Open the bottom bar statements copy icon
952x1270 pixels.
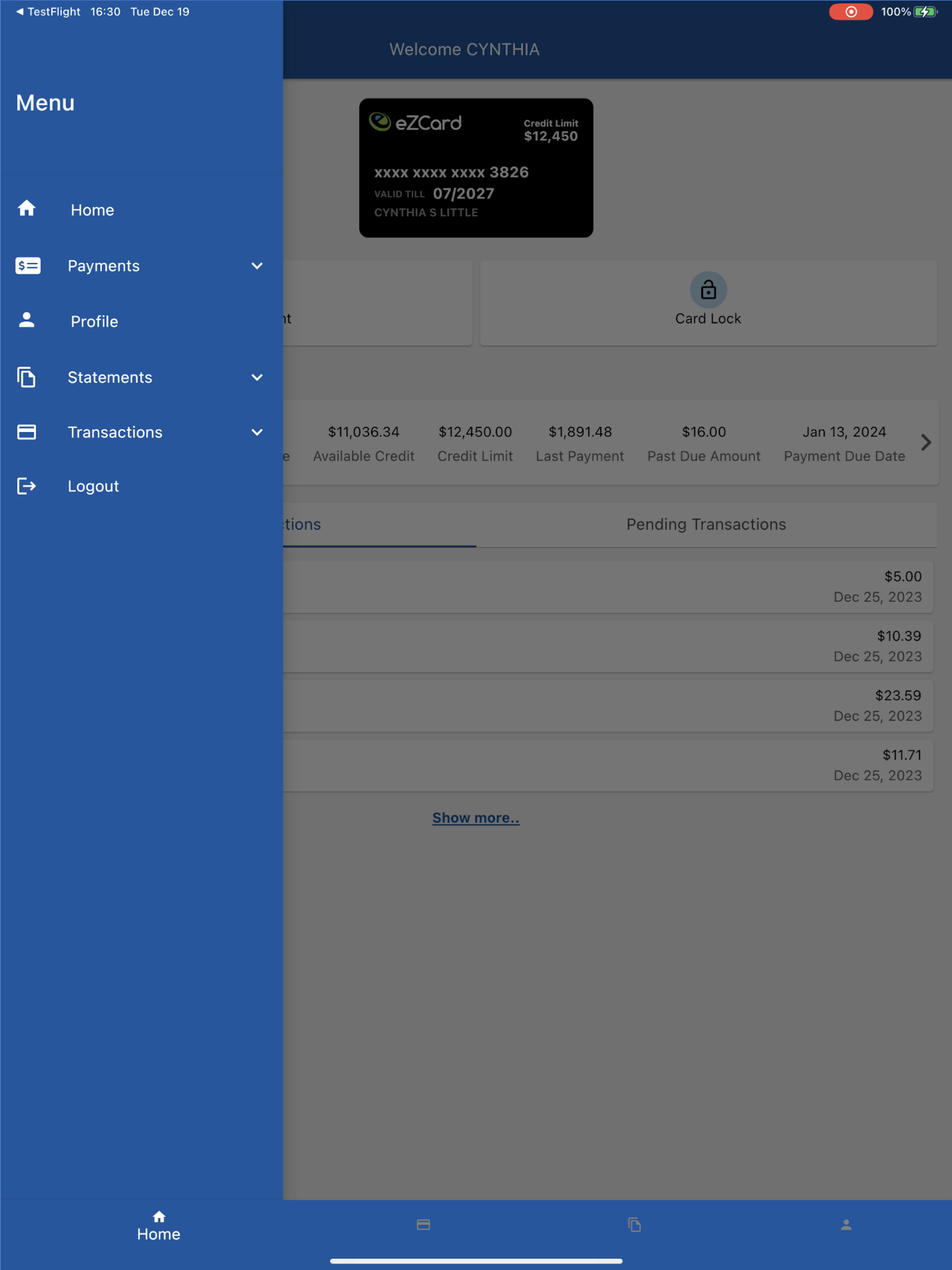click(x=635, y=1224)
